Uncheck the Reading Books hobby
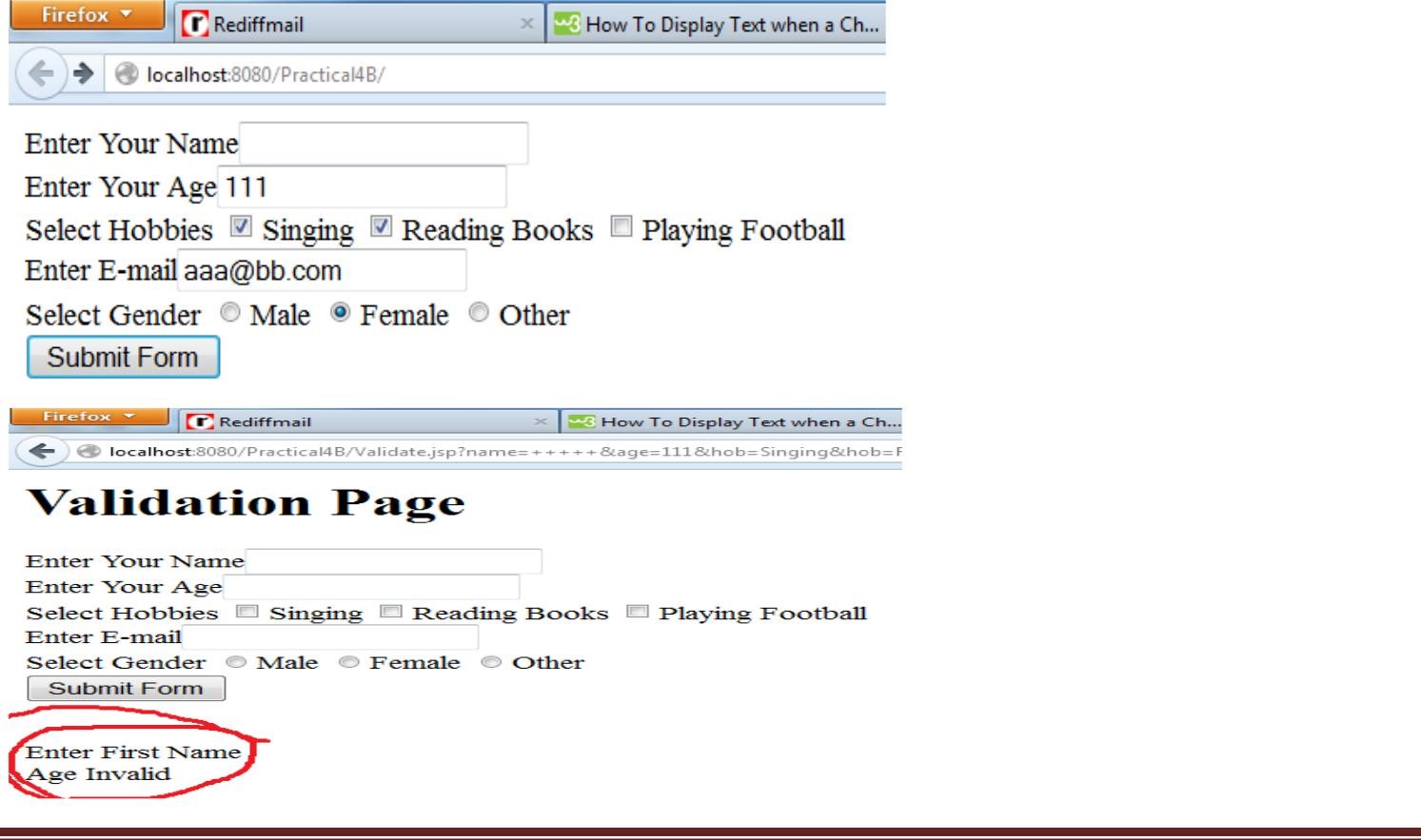The width and height of the screenshot is (1421, 840). click(x=379, y=226)
